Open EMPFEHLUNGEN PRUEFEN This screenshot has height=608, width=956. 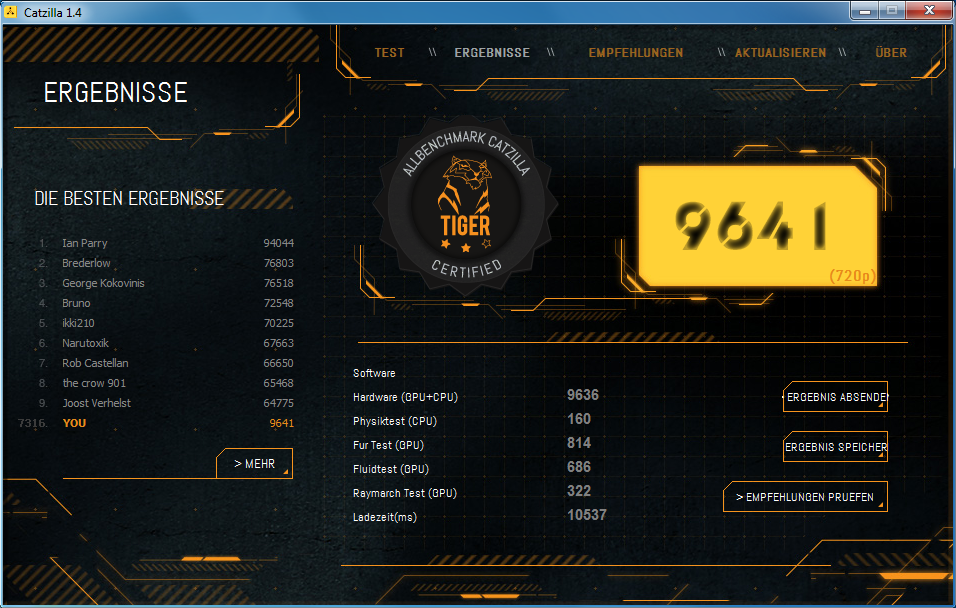805,497
